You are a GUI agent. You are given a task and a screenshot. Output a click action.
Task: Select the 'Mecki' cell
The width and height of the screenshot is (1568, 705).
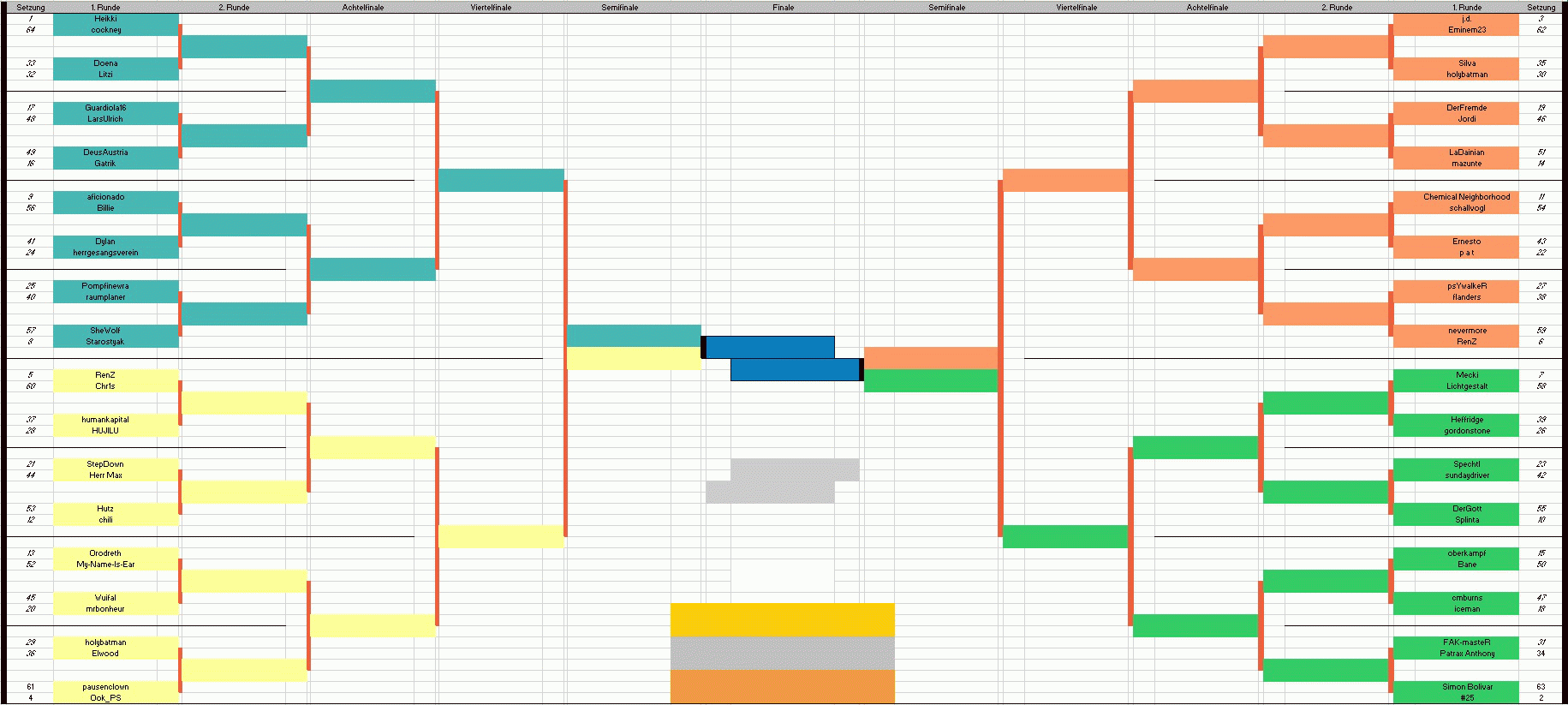click(x=1456, y=375)
